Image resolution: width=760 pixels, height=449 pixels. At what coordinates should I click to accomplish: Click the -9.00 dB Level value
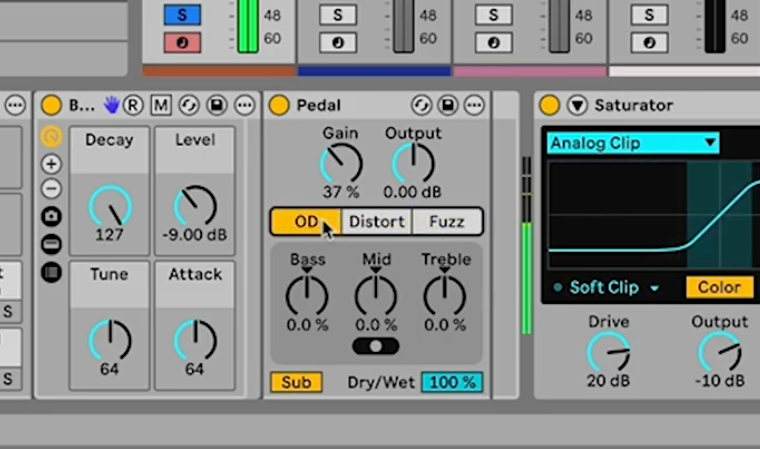pyautogui.click(x=195, y=235)
